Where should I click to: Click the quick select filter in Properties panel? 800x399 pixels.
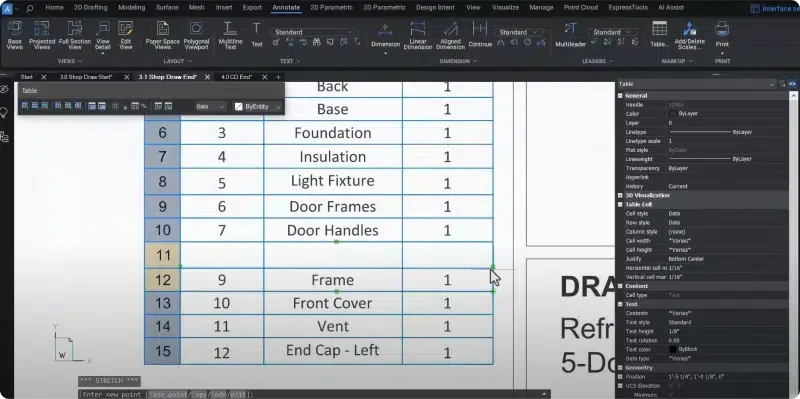point(782,84)
